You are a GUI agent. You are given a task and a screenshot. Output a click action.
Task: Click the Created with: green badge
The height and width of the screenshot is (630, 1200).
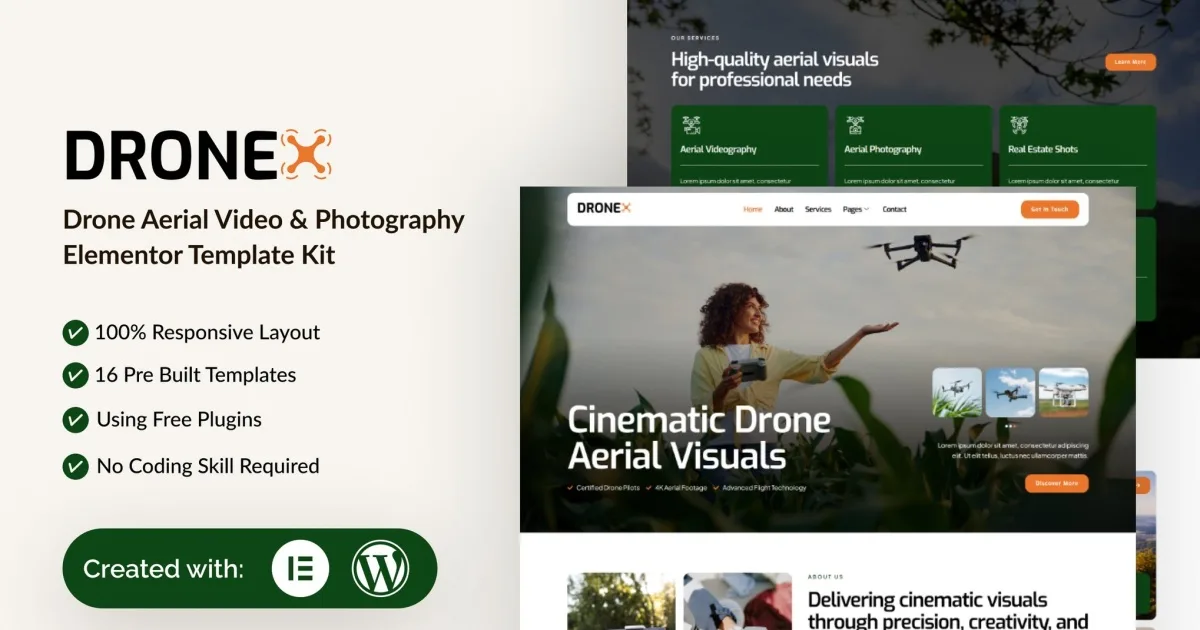click(x=250, y=568)
